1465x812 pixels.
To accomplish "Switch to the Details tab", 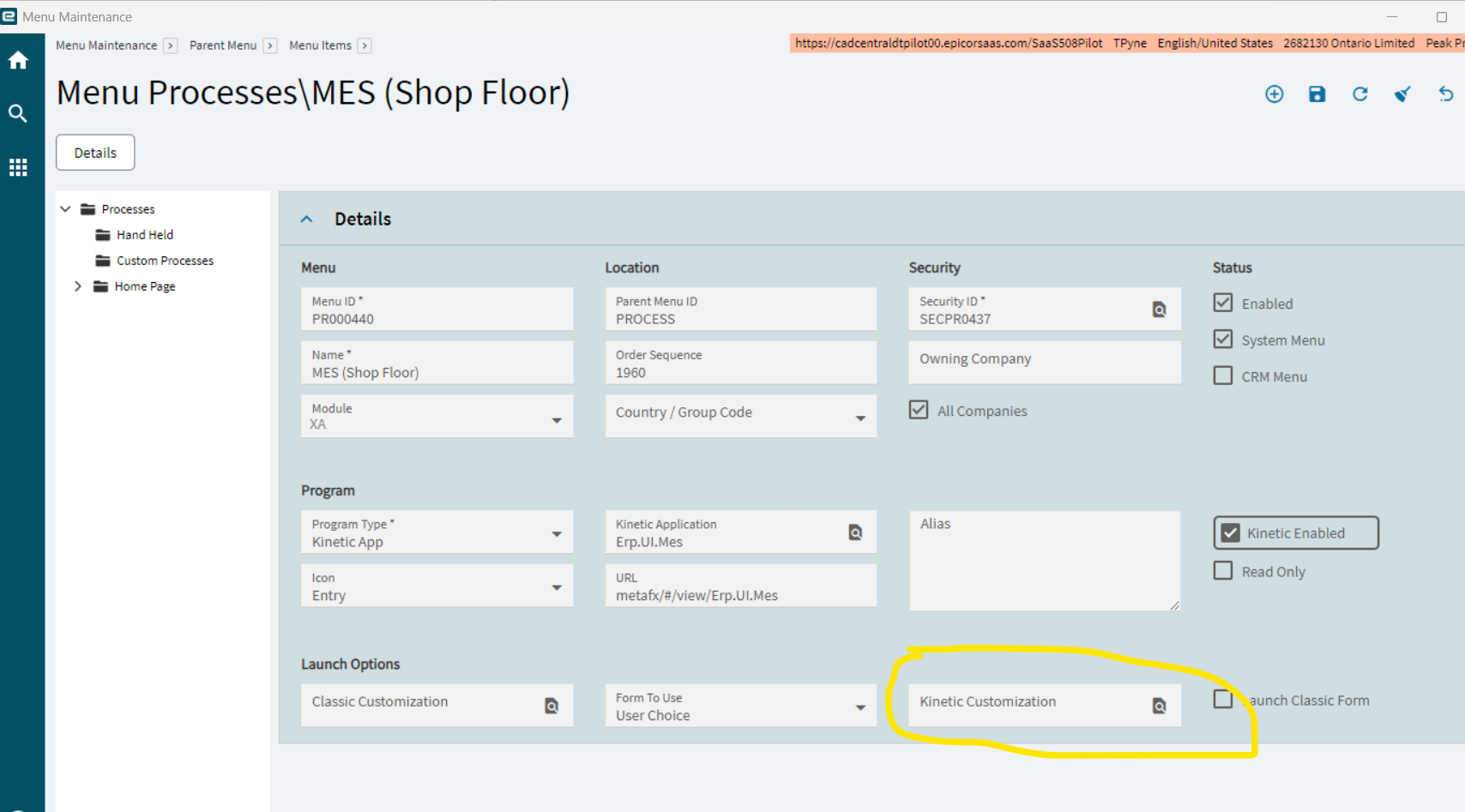I will tap(94, 152).
